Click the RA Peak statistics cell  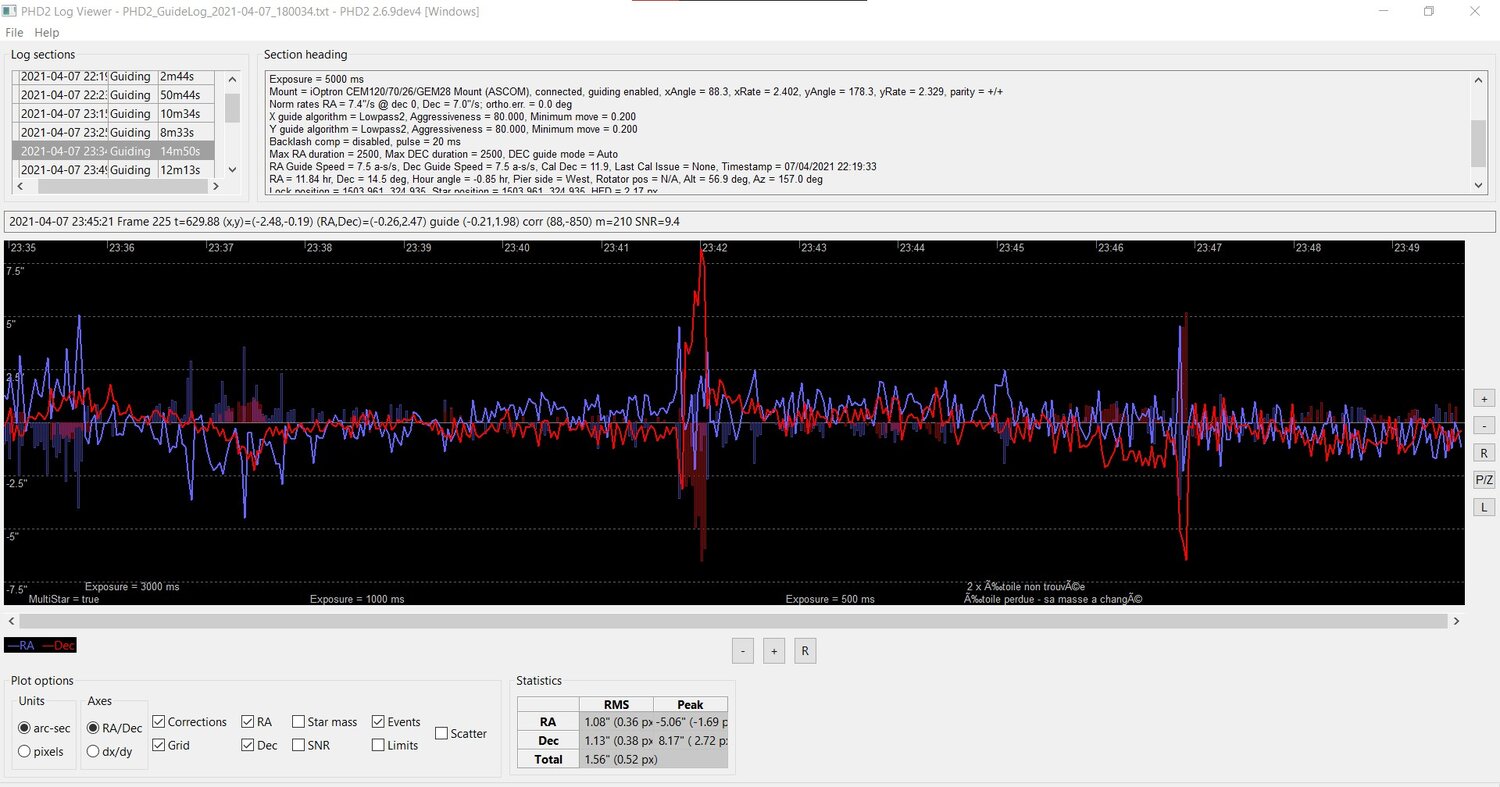[691, 722]
